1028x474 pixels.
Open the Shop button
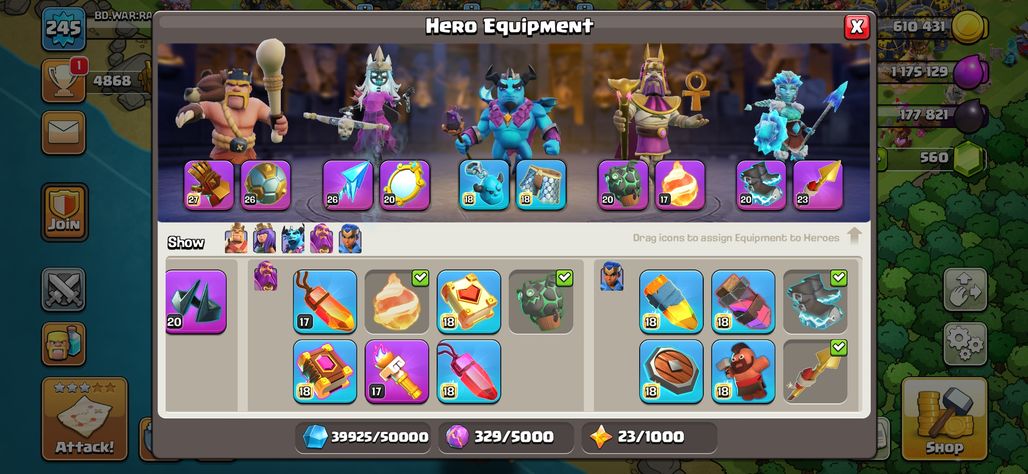pos(944,418)
